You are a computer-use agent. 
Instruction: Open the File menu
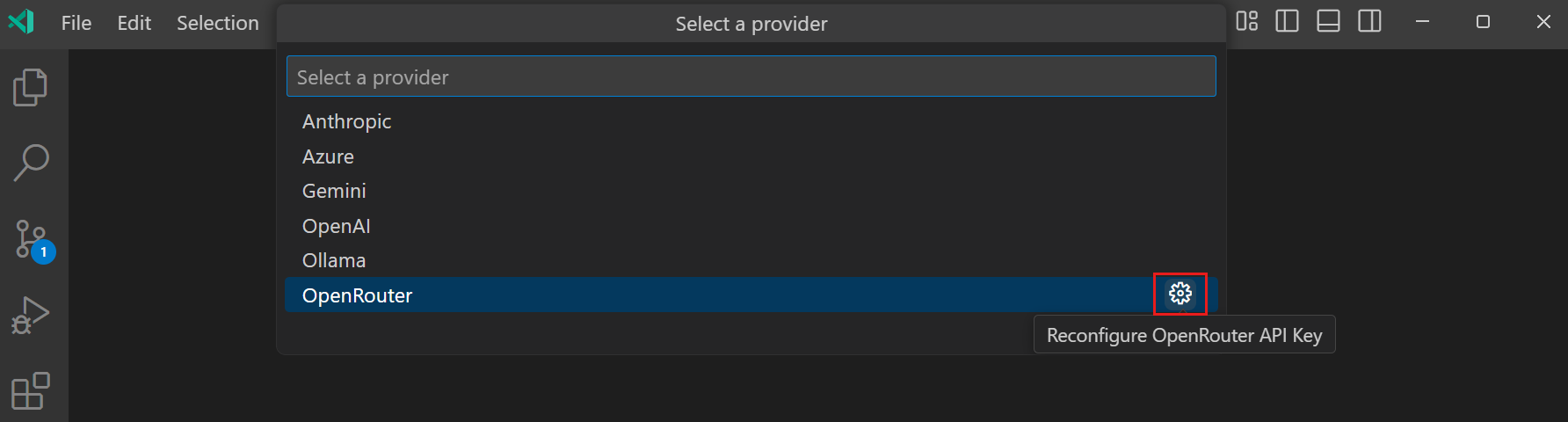76,23
